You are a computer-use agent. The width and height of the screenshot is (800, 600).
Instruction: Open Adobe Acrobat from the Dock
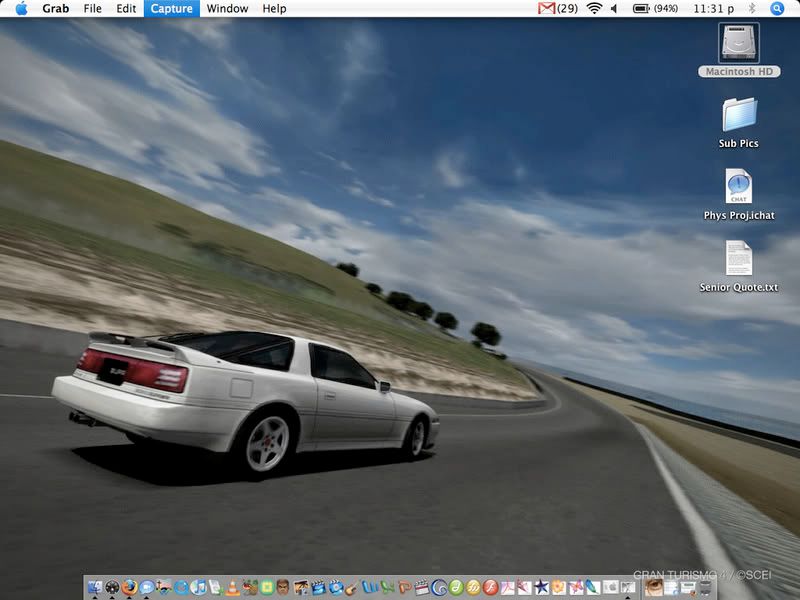pyautogui.click(x=508, y=588)
